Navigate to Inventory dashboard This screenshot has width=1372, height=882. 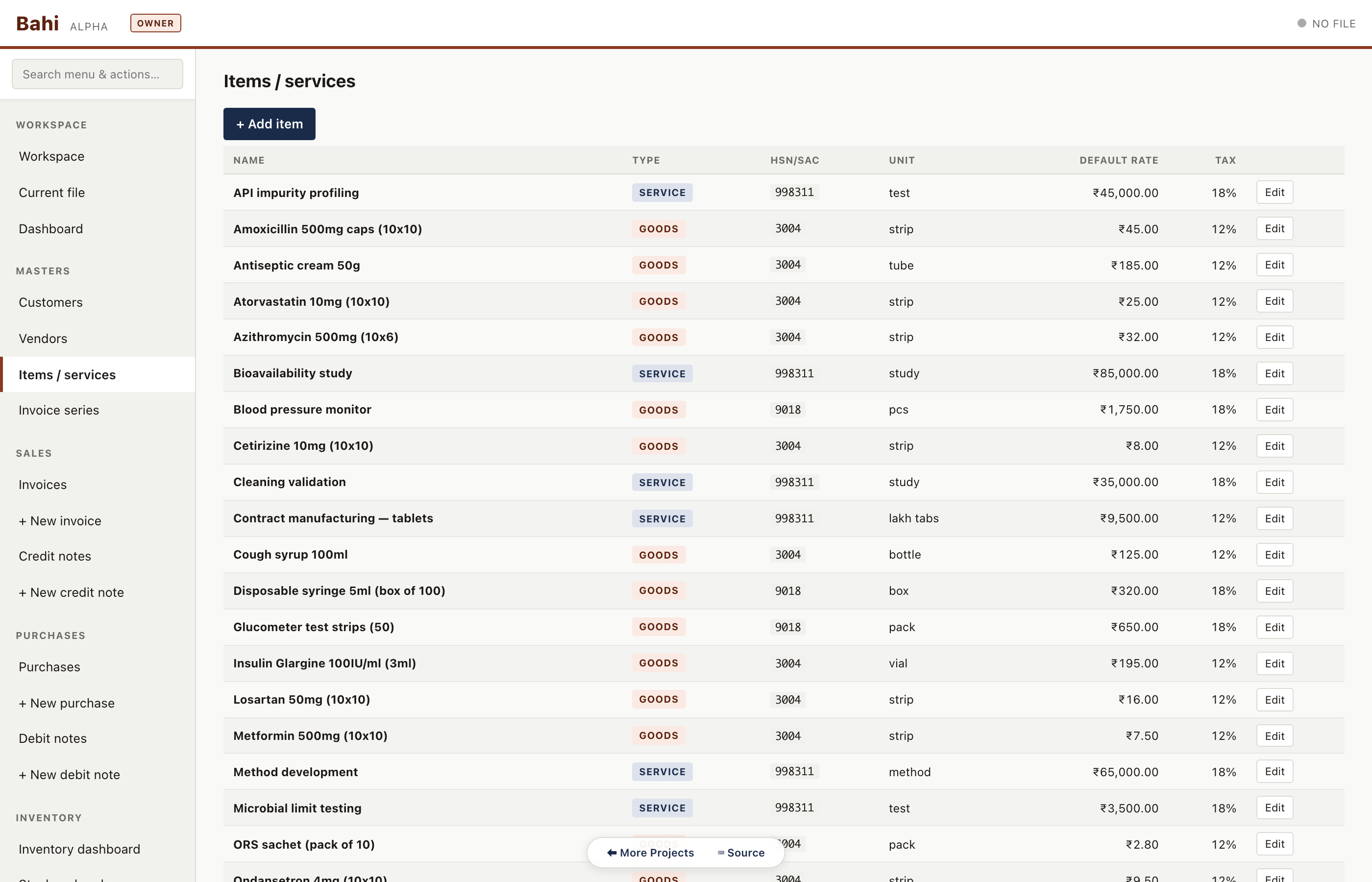[79, 849]
